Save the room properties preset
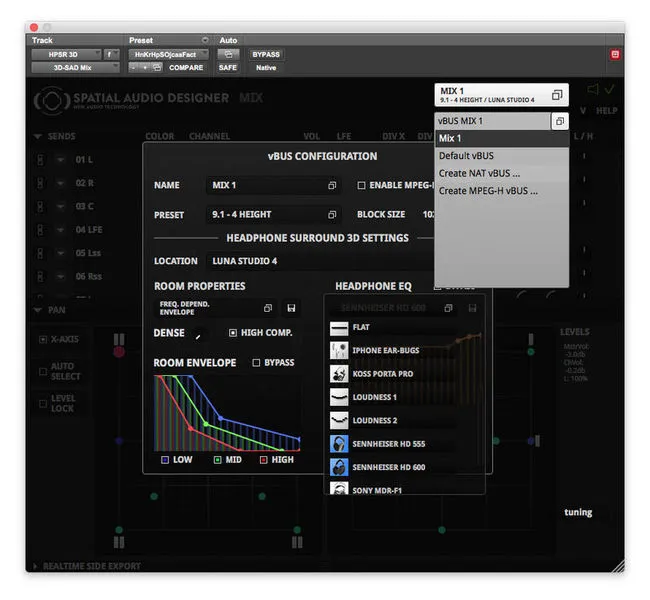The image size is (650, 600). [291, 308]
